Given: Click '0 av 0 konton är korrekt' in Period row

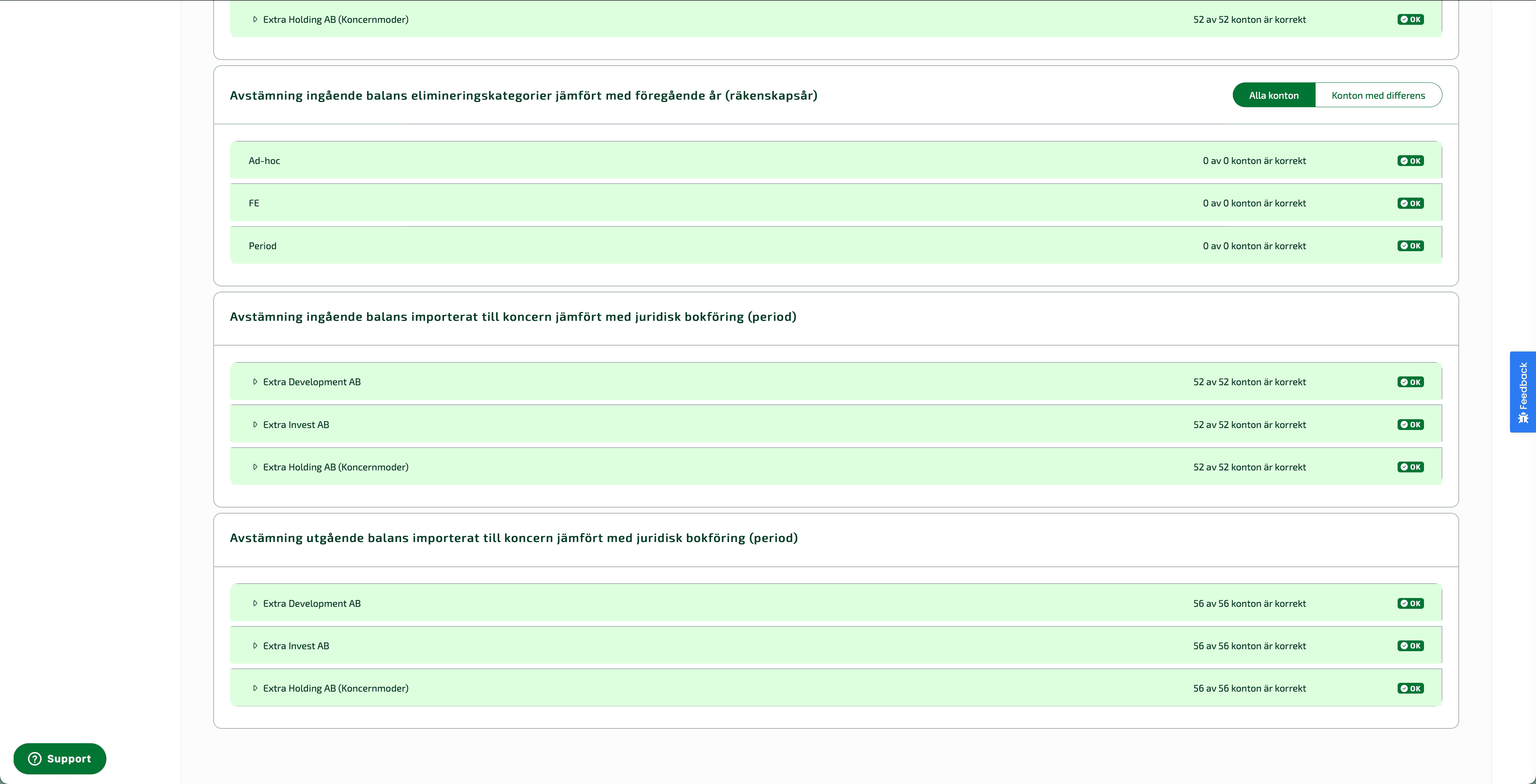Looking at the screenshot, I should coord(1254,246).
